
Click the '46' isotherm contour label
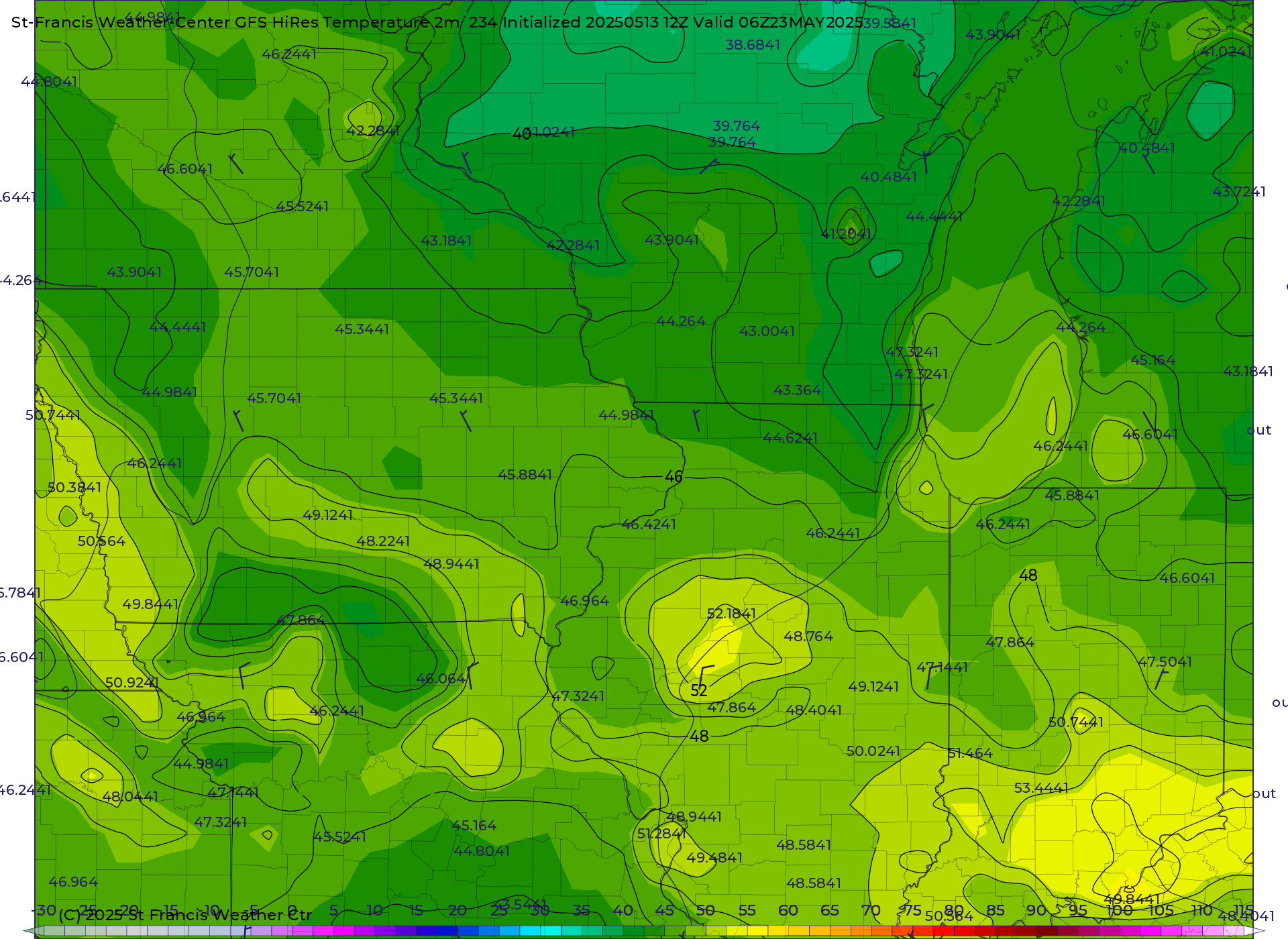(x=674, y=477)
